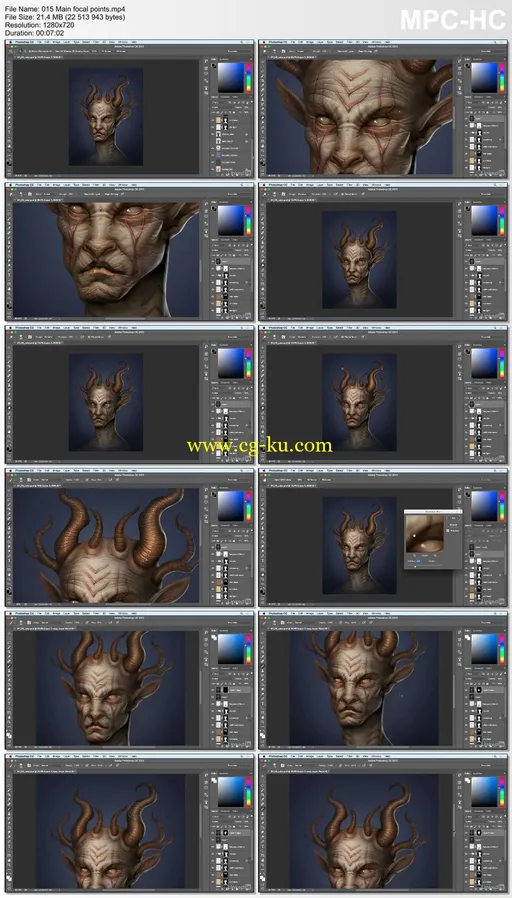The width and height of the screenshot is (512, 898).
Task: Select the Hand tool in the mouth close-up frame
Action: point(9,289)
